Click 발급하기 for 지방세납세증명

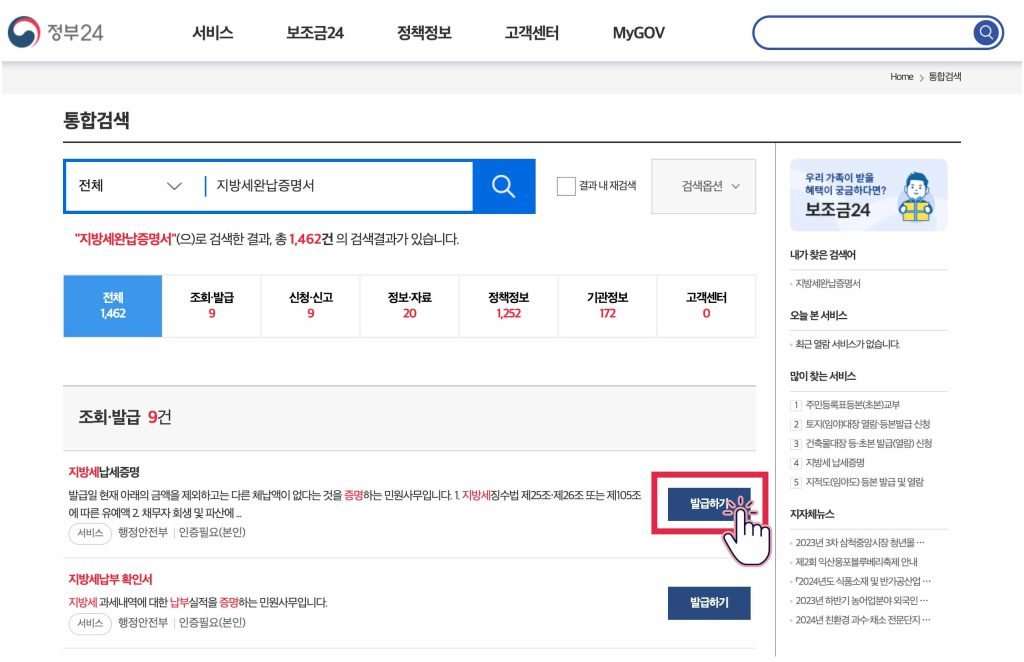coord(709,504)
